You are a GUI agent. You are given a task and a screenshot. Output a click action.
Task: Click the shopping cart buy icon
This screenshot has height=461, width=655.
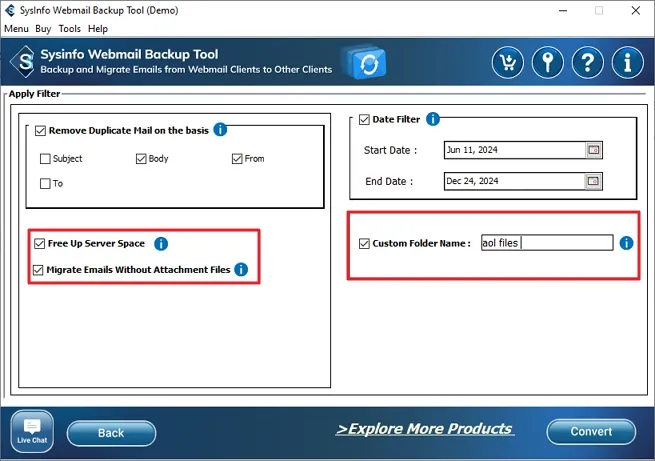click(508, 63)
